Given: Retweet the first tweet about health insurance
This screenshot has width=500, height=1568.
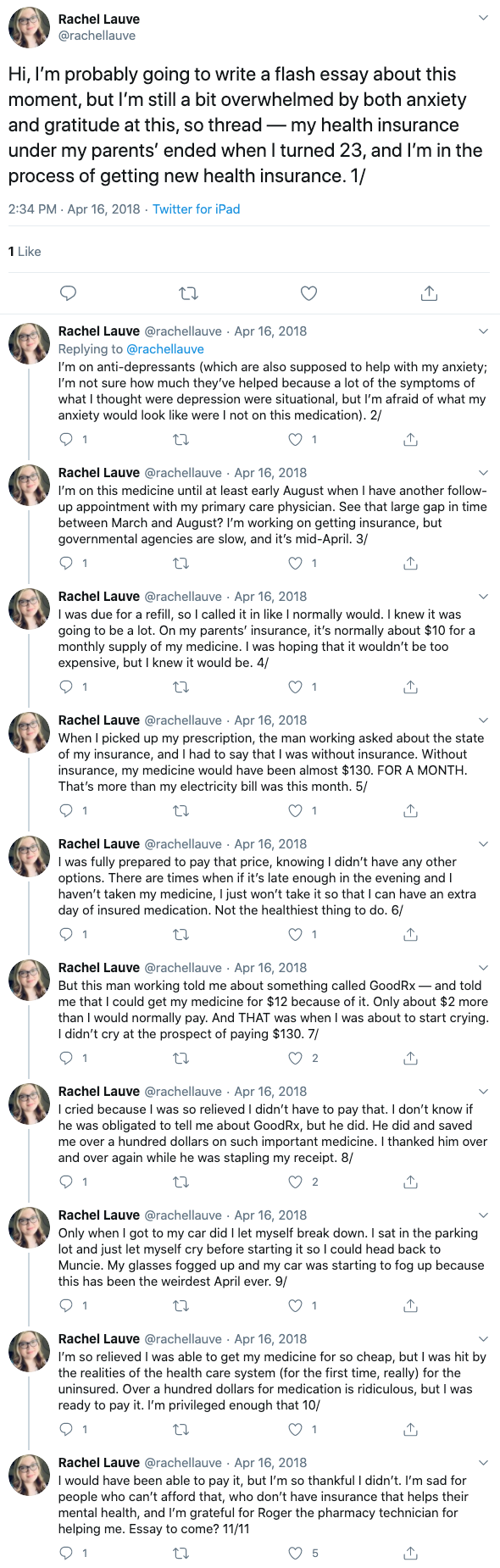Looking at the screenshot, I should click(188, 292).
